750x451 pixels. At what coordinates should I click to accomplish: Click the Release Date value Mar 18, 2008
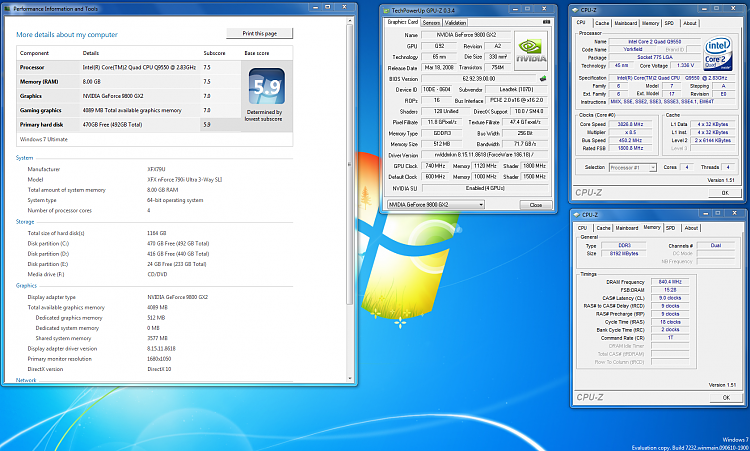(x=439, y=67)
